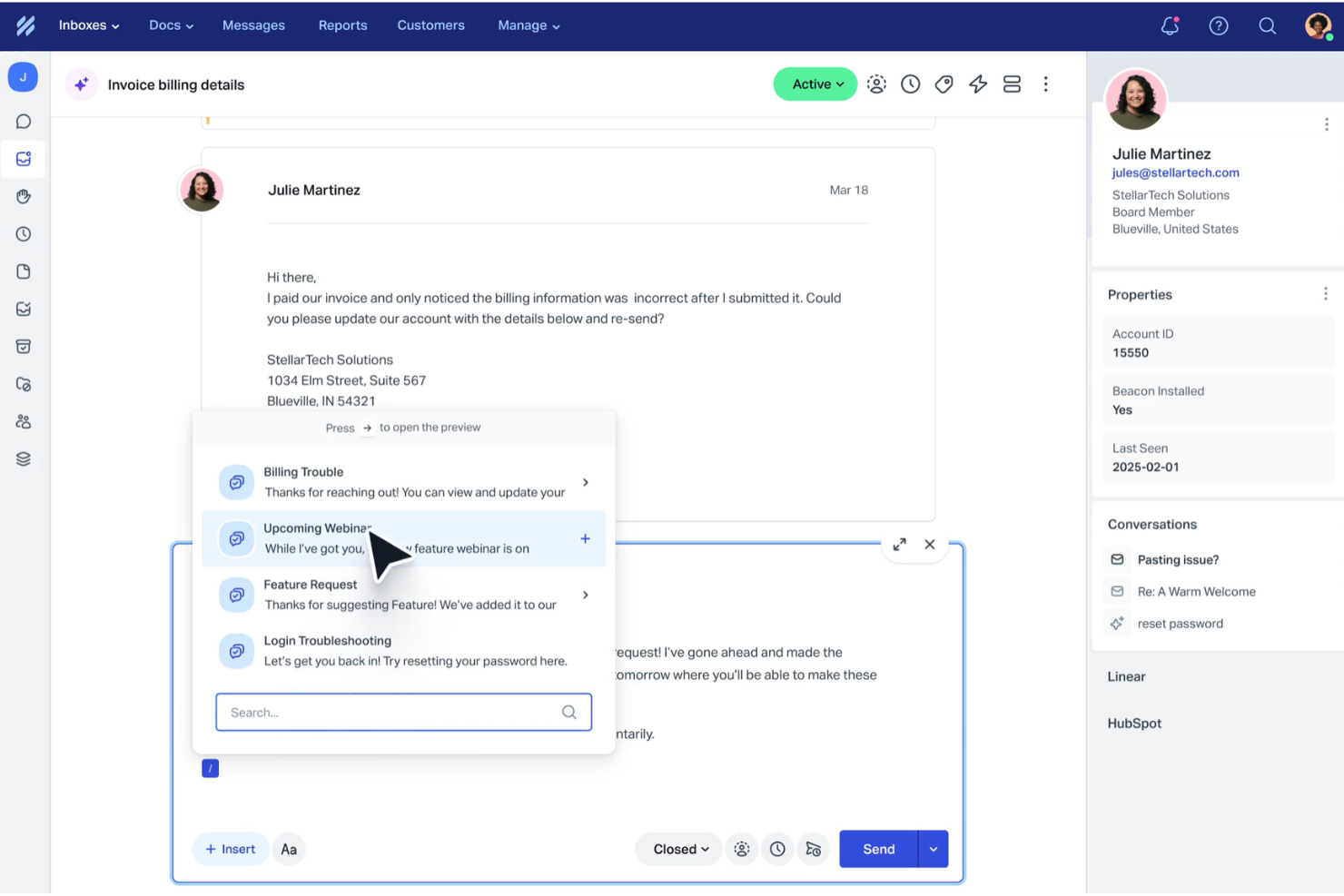Image resolution: width=1344 pixels, height=896 pixels.
Task: Open the Closed status dropdown in composer
Action: pos(677,849)
